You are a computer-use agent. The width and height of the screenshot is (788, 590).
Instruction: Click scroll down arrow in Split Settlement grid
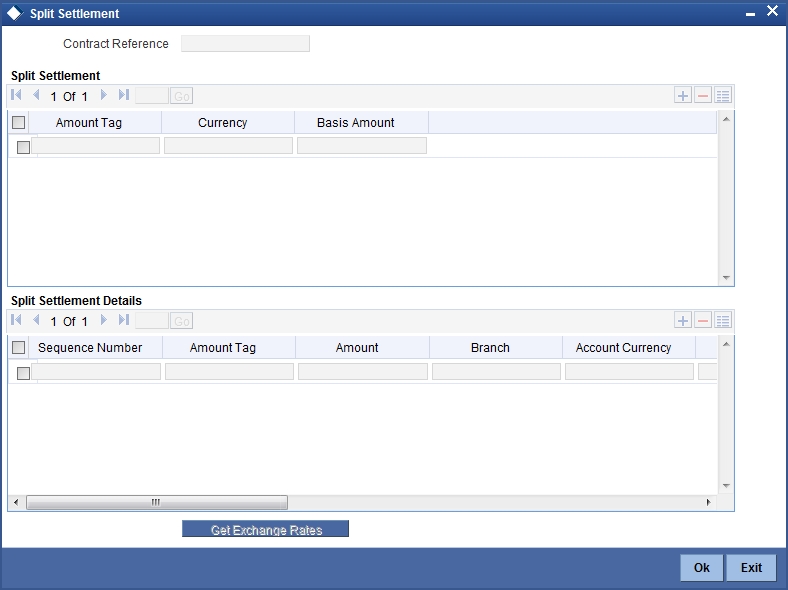pos(726,277)
